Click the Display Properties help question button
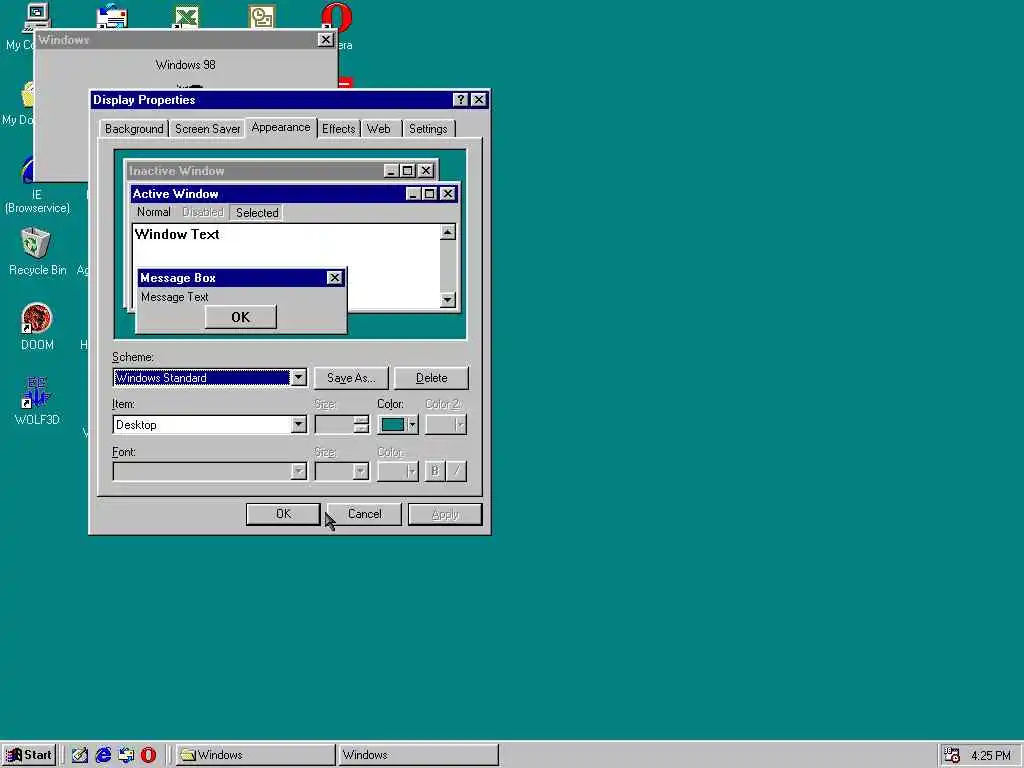 click(x=460, y=99)
